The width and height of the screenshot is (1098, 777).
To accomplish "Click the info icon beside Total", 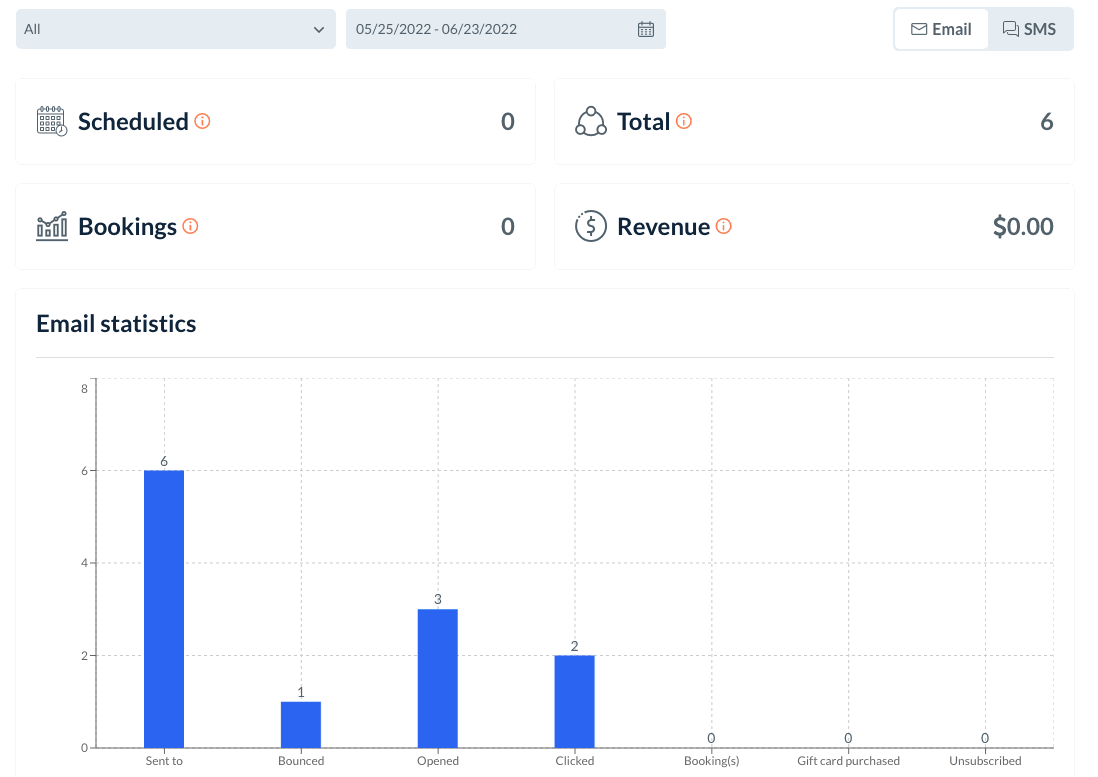I will 684,122.
